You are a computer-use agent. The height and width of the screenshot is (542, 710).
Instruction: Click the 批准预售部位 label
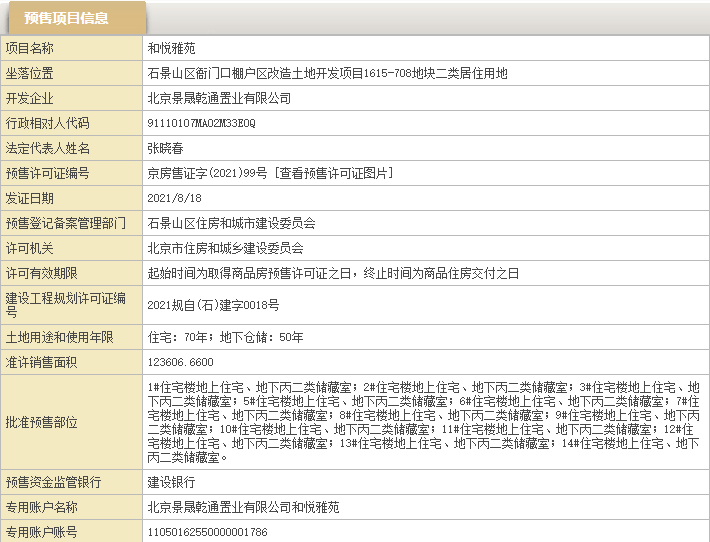click(42, 422)
